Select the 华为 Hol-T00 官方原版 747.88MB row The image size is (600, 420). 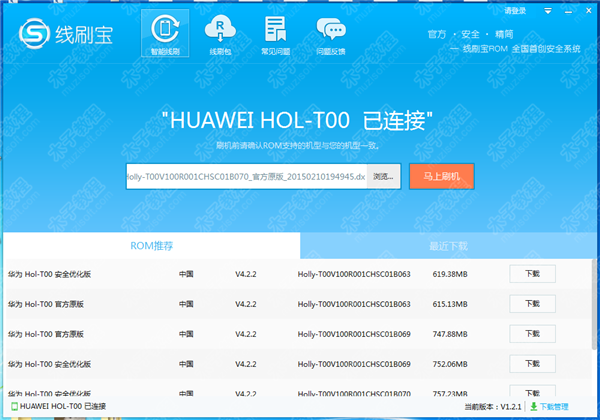298,334
